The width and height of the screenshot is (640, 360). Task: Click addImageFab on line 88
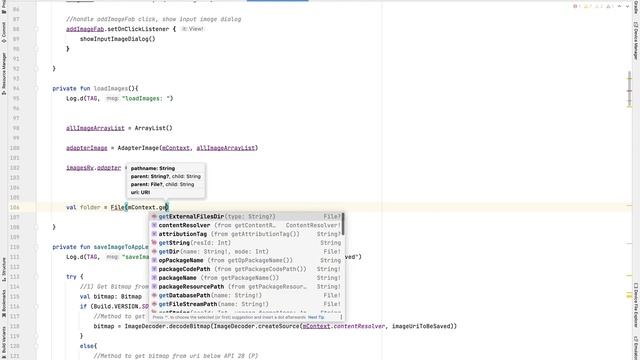tap(85, 29)
